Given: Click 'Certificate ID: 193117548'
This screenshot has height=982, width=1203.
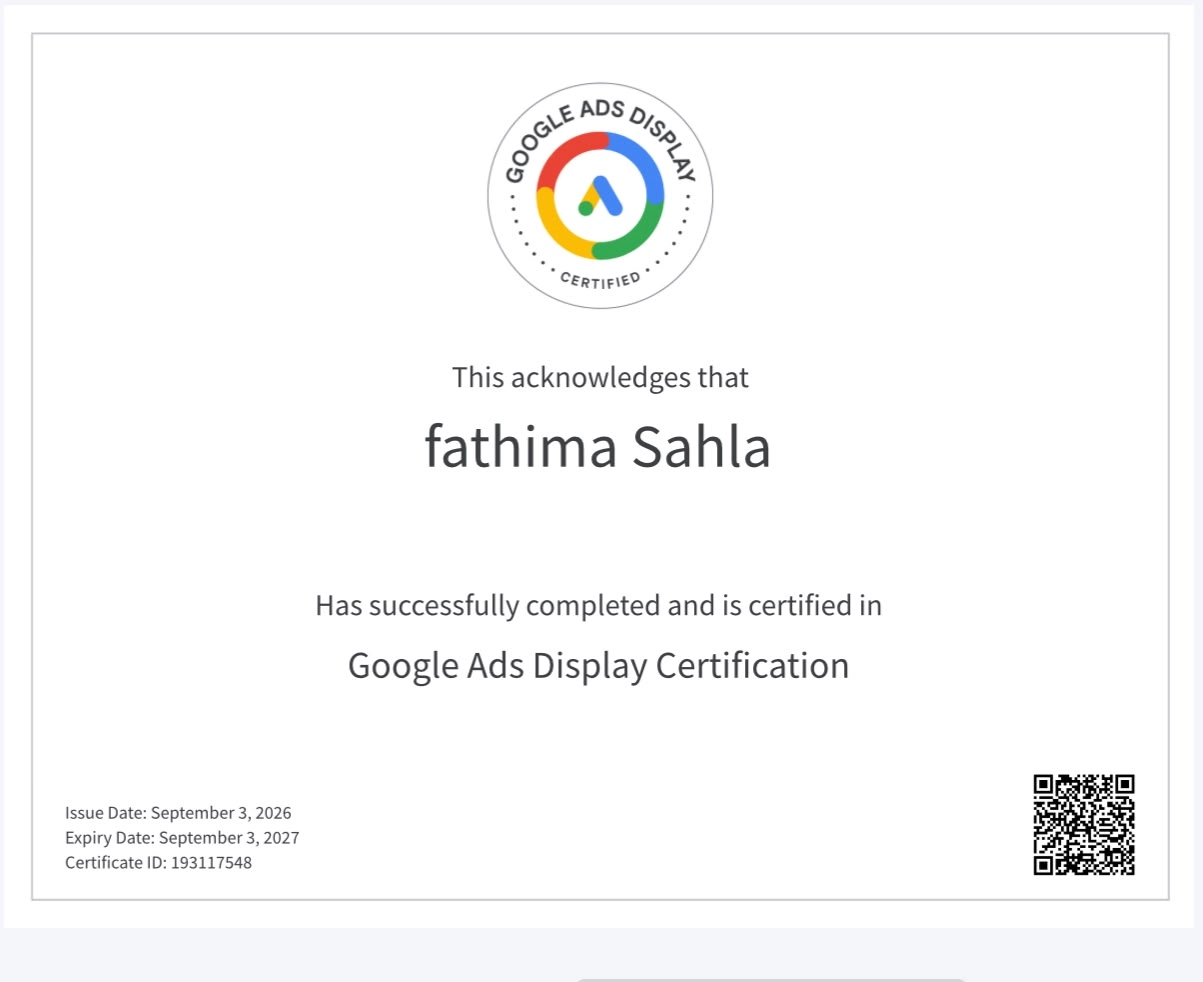Looking at the screenshot, I should (x=159, y=863).
